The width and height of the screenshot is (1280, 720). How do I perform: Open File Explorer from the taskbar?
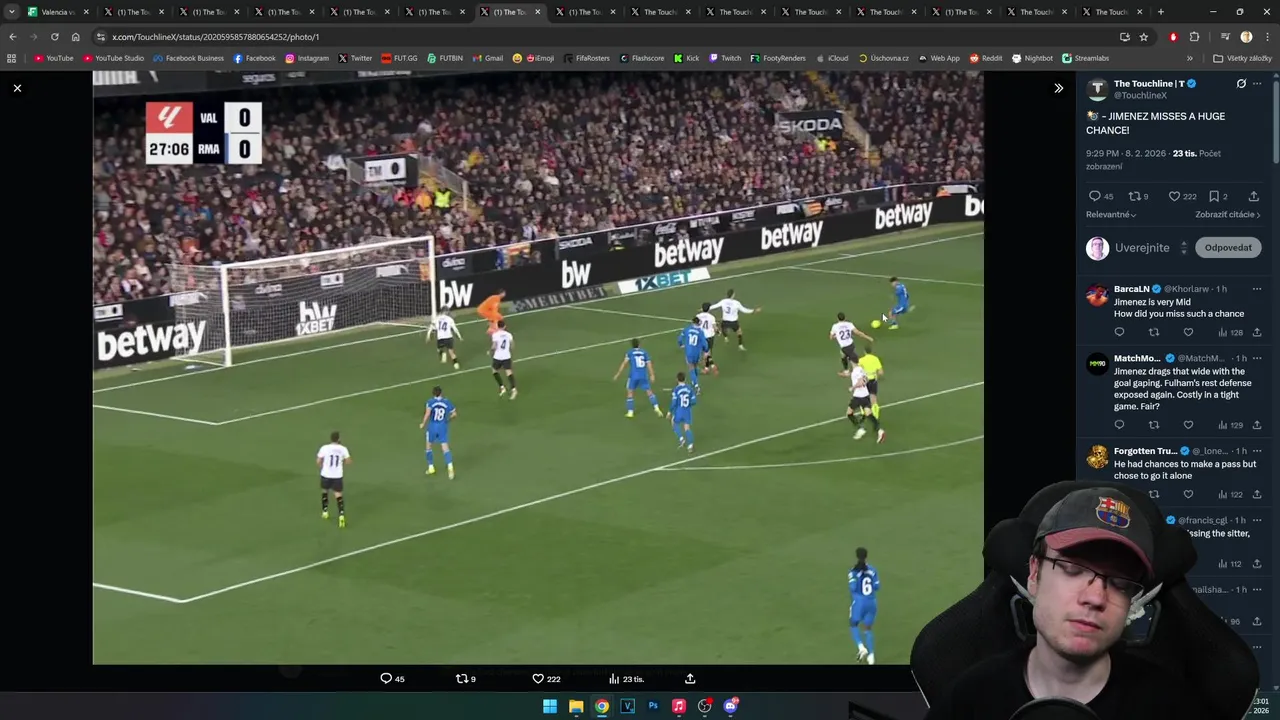576,706
